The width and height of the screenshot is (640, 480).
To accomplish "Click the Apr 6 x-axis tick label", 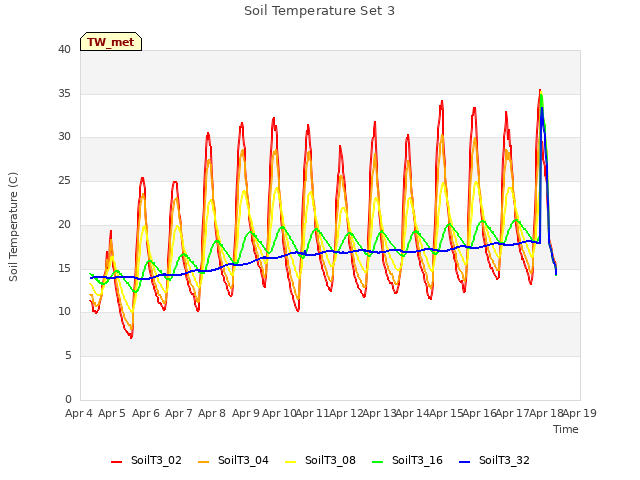I will point(146,413).
